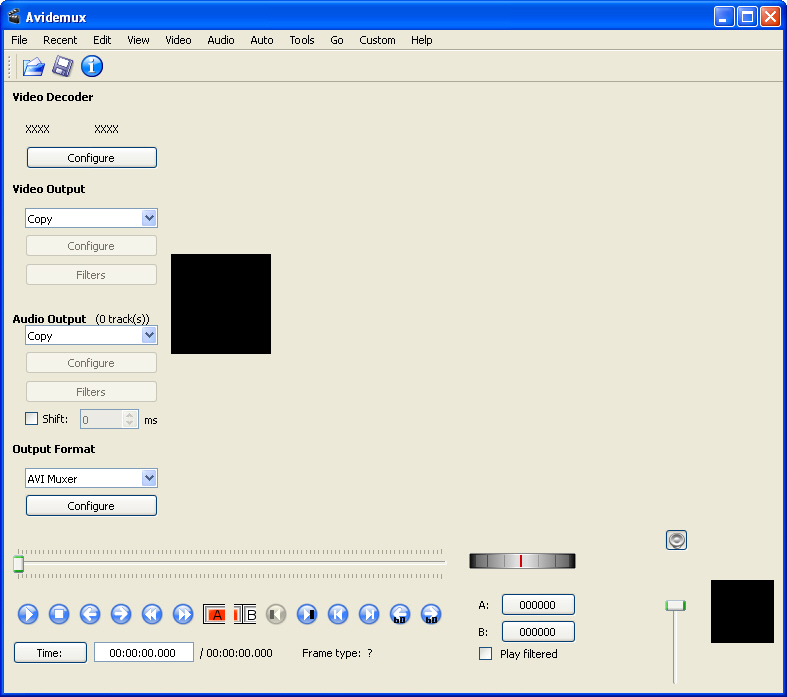Image resolution: width=787 pixels, height=697 pixels.
Task: Click marker B value 000000 button
Action: [x=538, y=632]
